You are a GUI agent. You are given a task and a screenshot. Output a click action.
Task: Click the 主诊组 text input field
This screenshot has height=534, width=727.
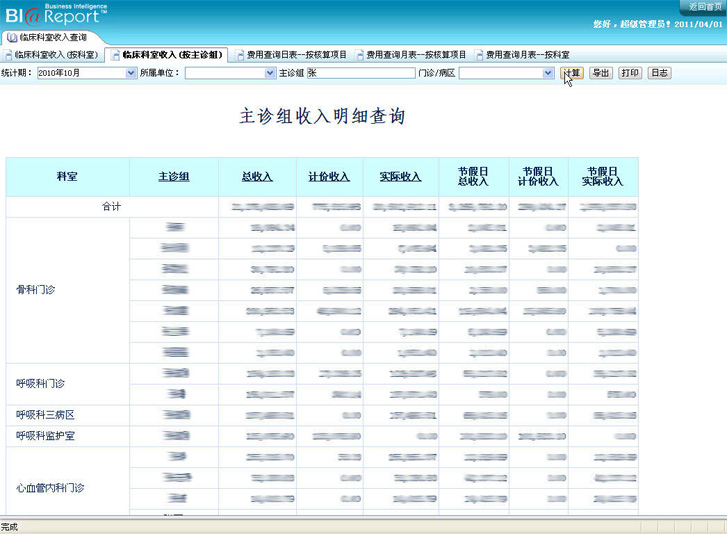pyautogui.click(x=360, y=73)
